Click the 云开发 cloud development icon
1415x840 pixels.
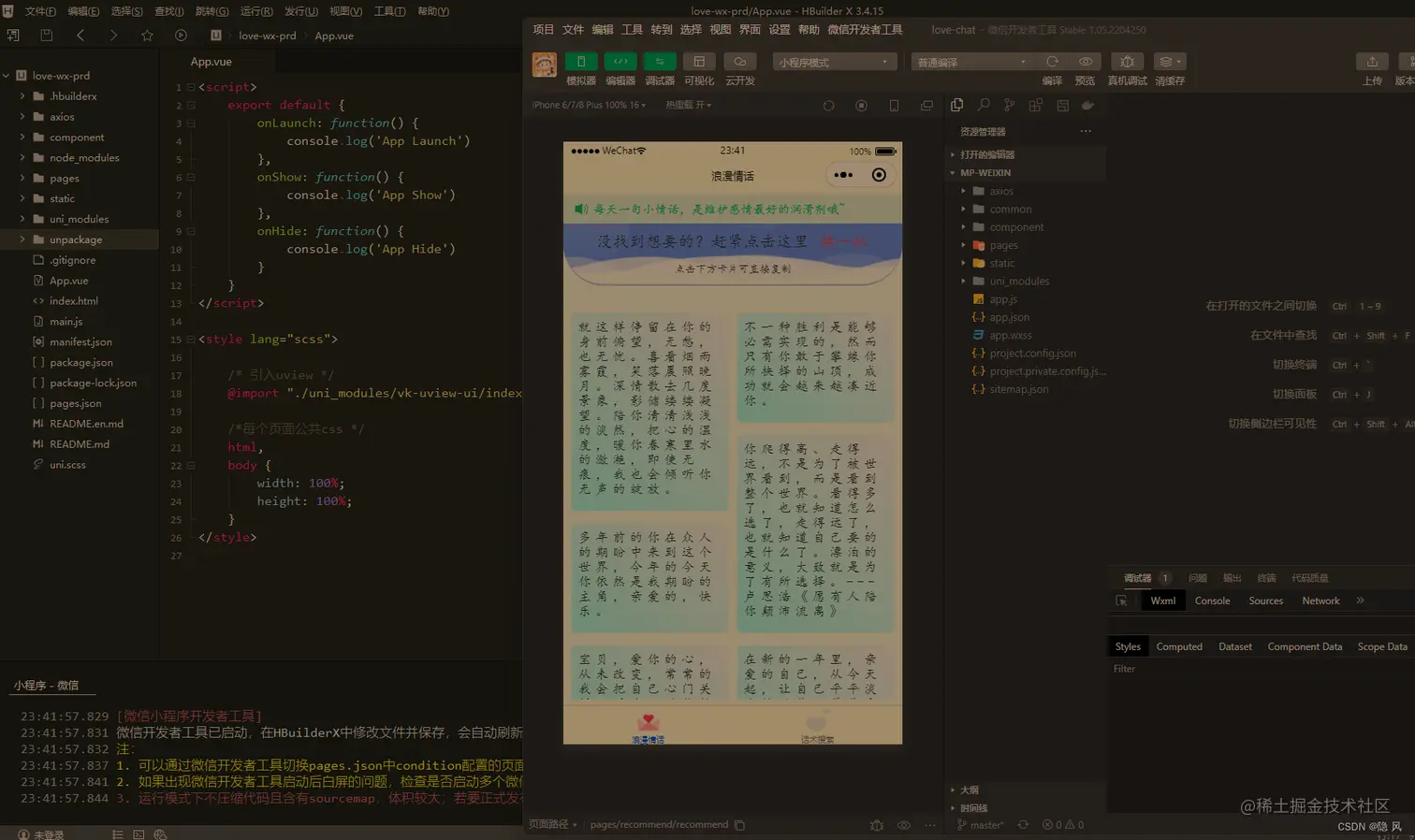click(739, 62)
